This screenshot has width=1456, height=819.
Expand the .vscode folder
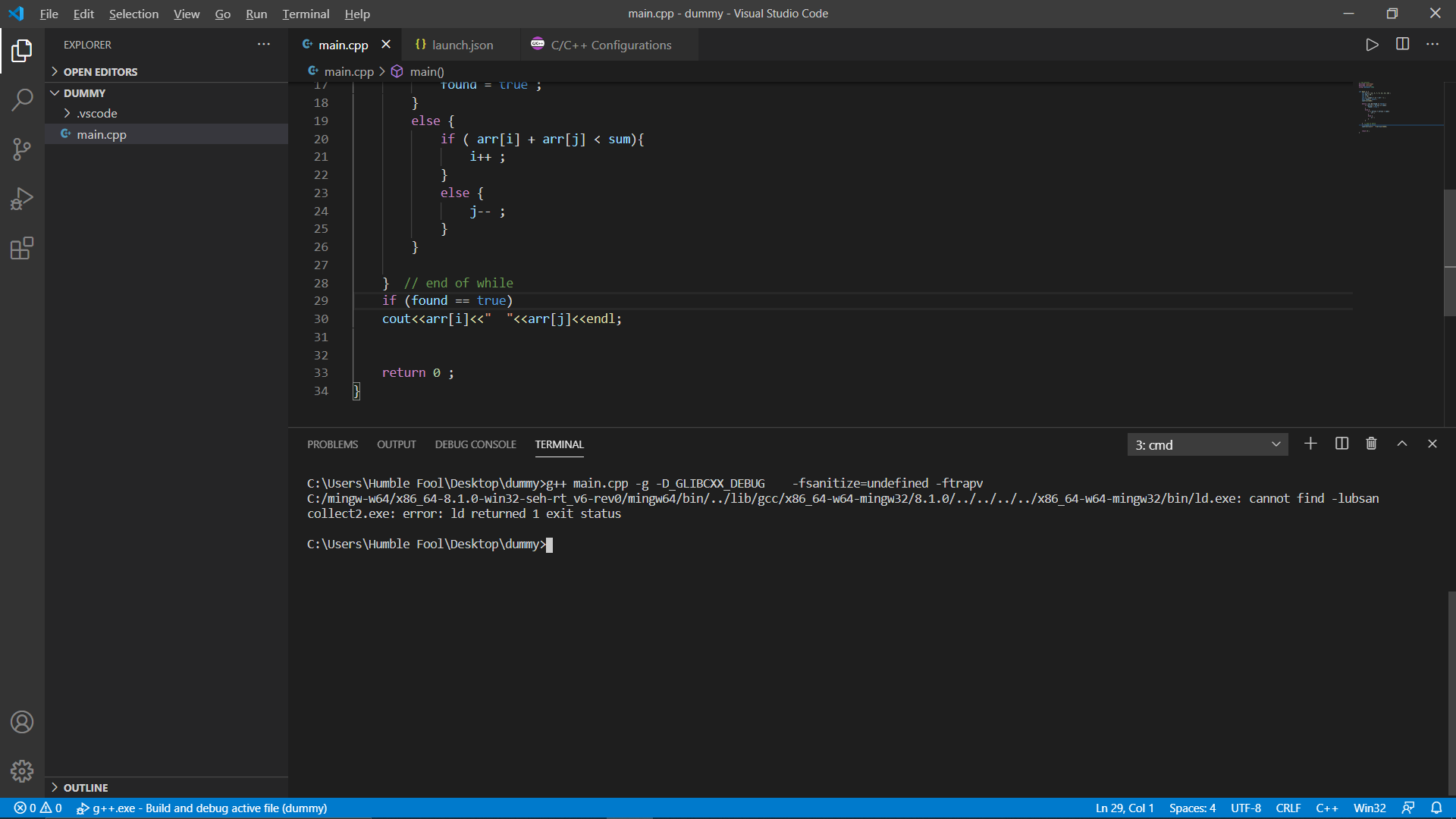68,113
